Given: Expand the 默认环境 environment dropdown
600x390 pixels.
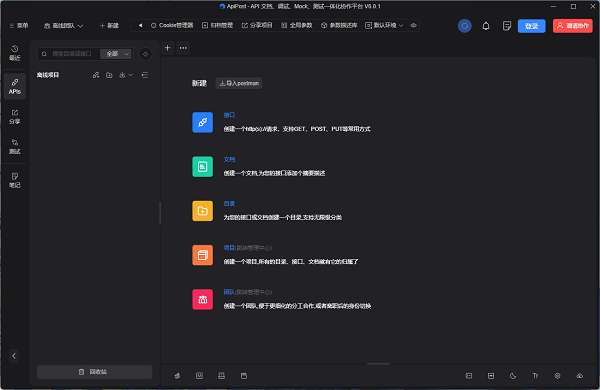Looking at the screenshot, I should 384,25.
